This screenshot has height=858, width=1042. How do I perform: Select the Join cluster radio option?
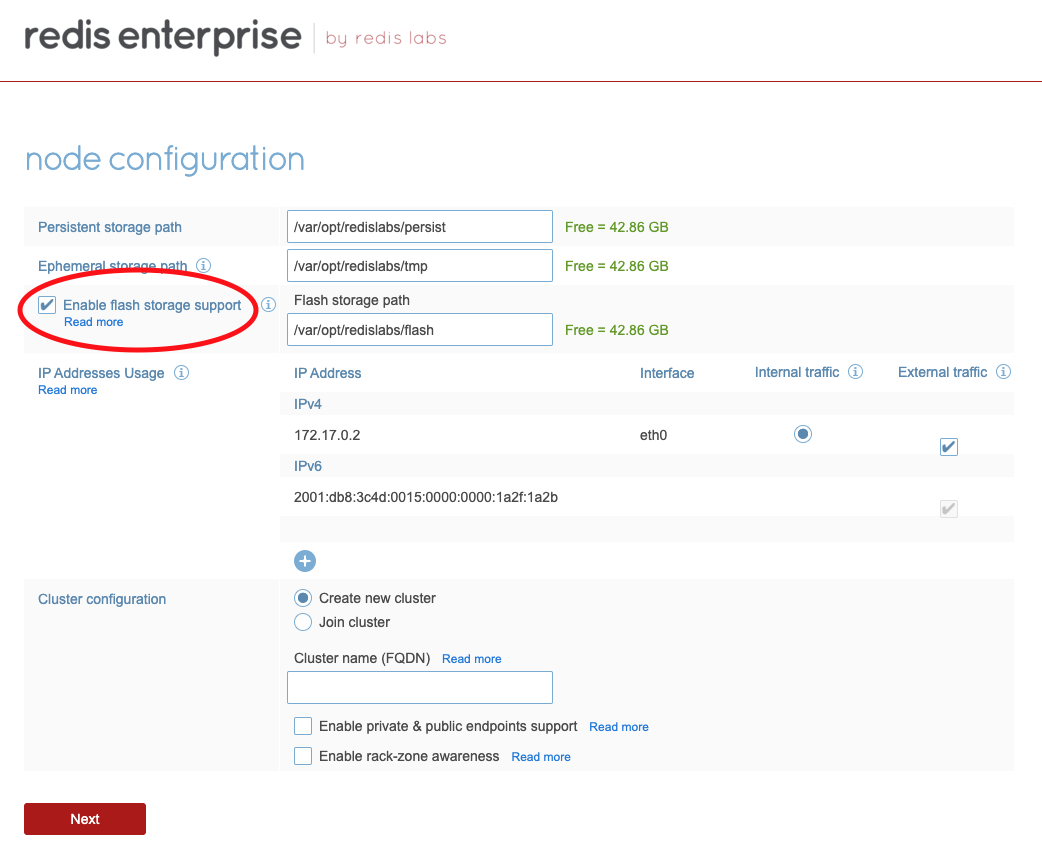(303, 622)
